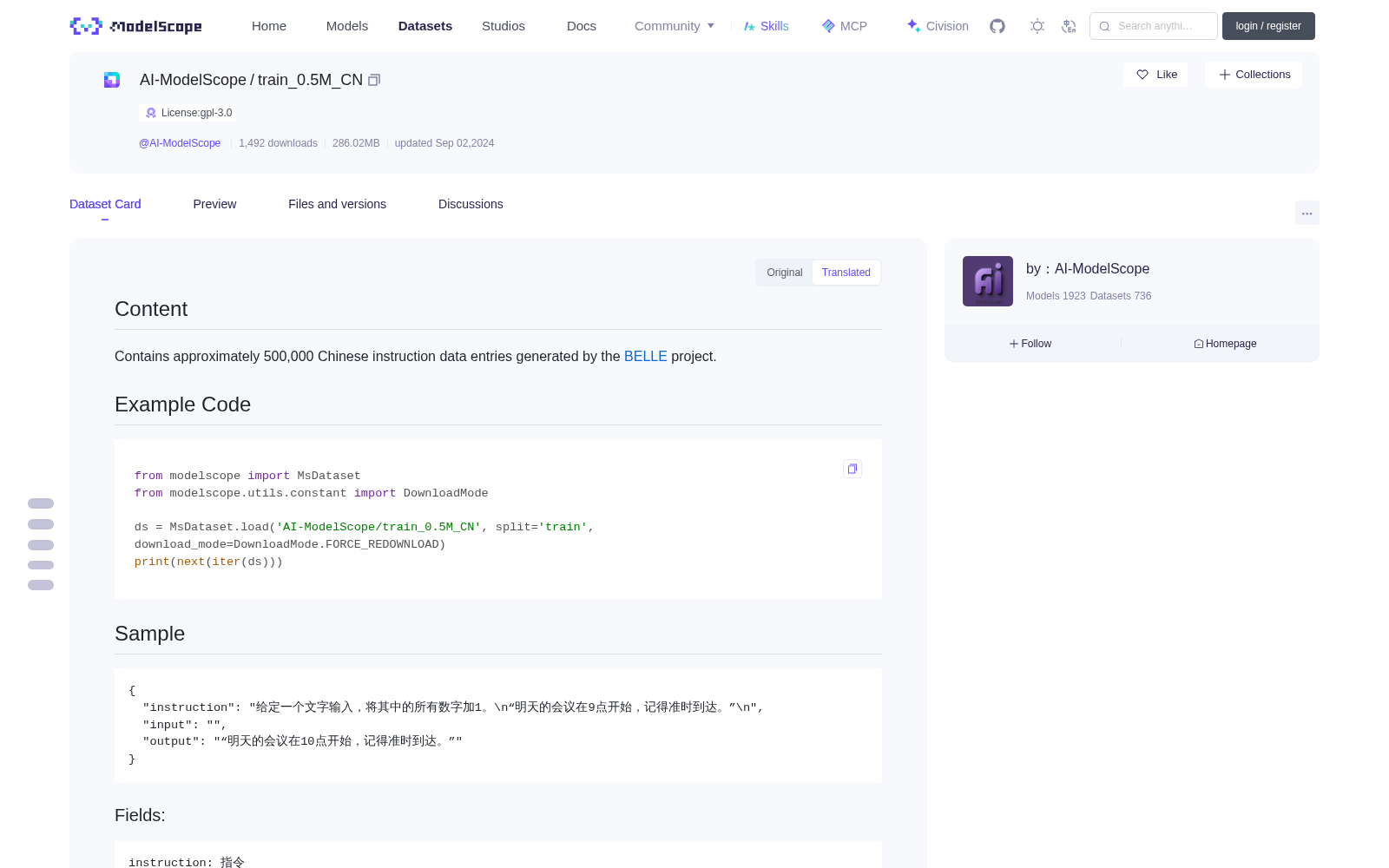
Task: Open the GitHub icon link
Action: coord(997,26)
